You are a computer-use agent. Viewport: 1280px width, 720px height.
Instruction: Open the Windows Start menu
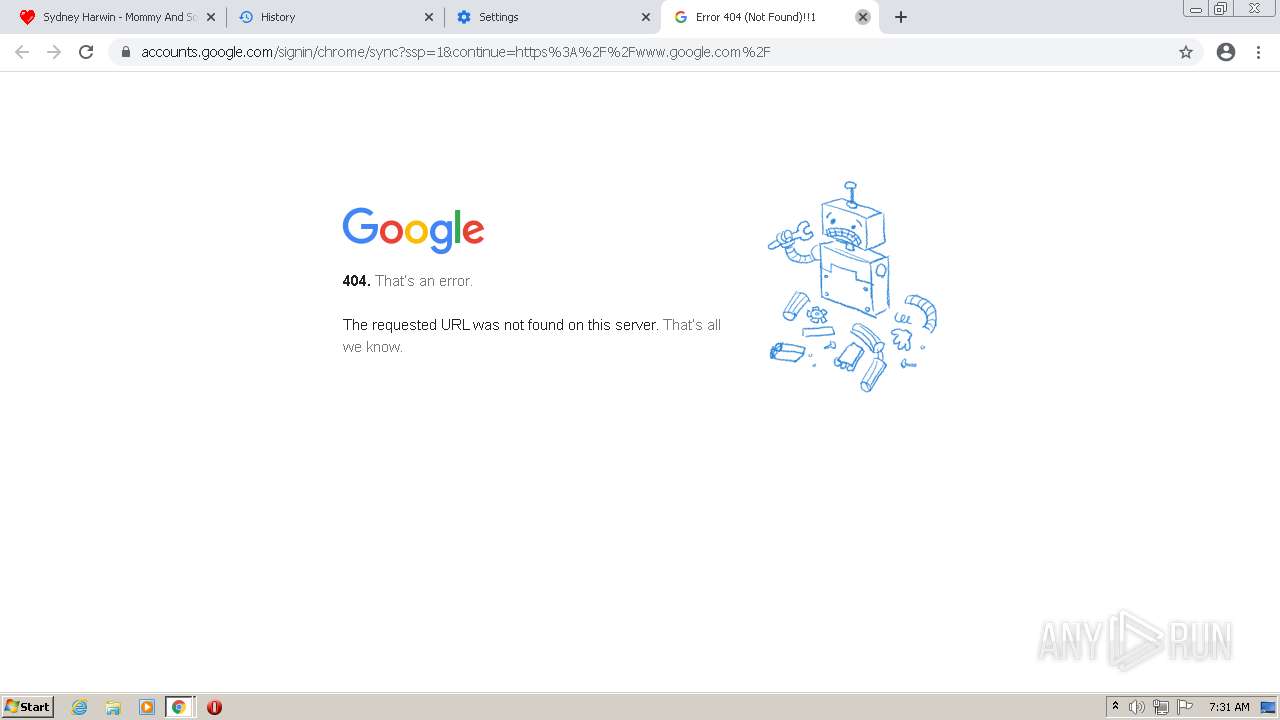pos(28,707)
